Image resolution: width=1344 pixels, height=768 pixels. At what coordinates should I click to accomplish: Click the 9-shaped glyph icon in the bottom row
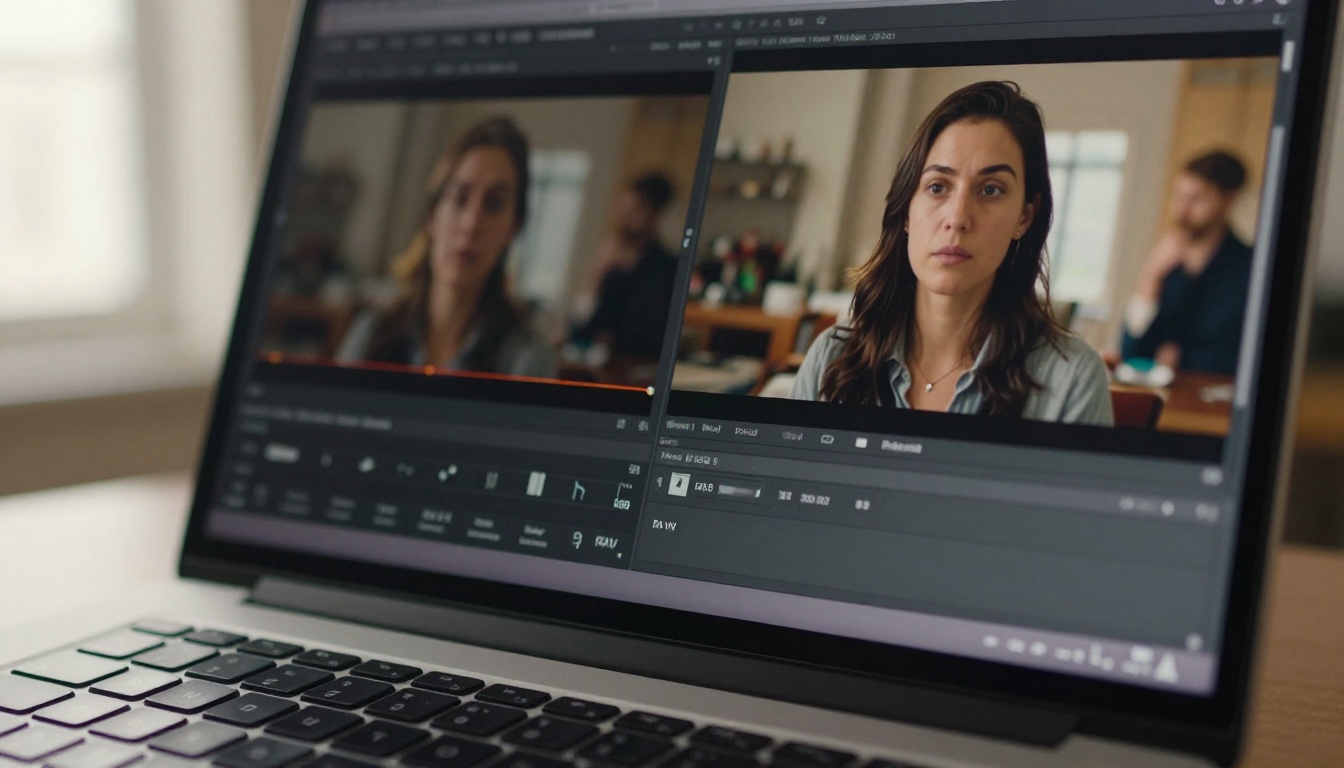tap(576, 540)
